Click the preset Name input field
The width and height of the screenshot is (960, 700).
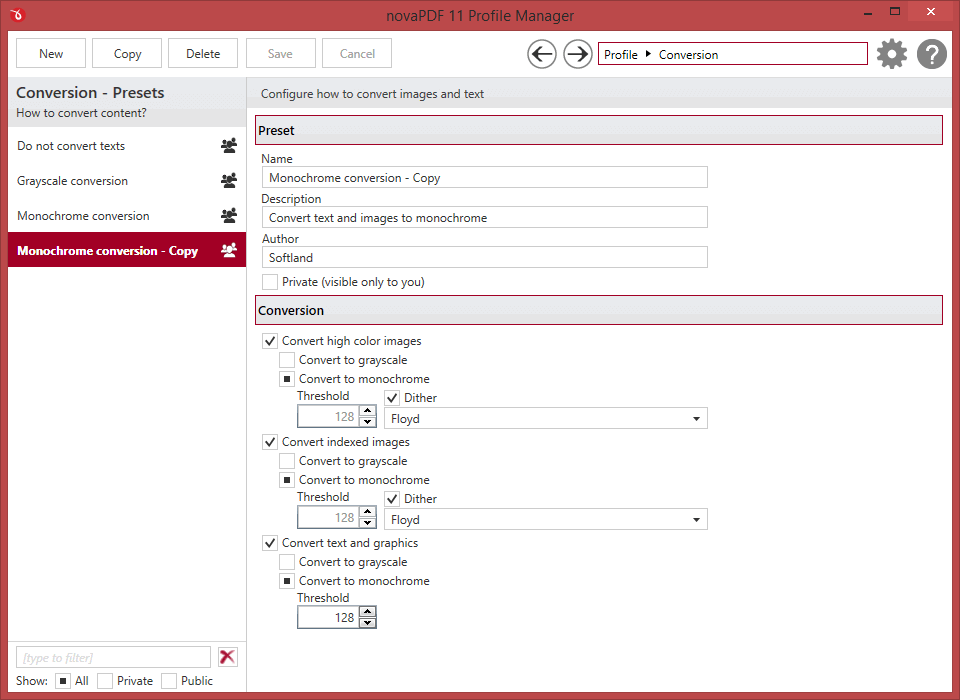click(487, 178)
